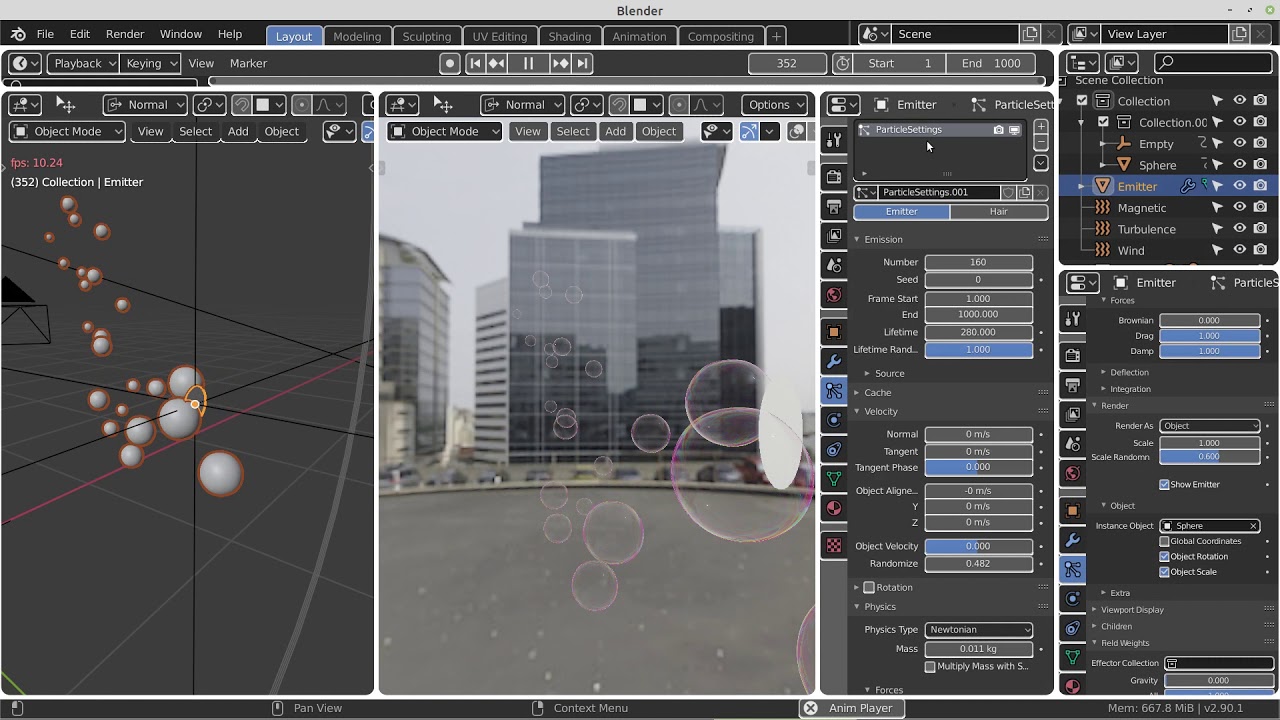
Task: Enable Global Coordinates for instance object
Action: tap(1164, 542)
